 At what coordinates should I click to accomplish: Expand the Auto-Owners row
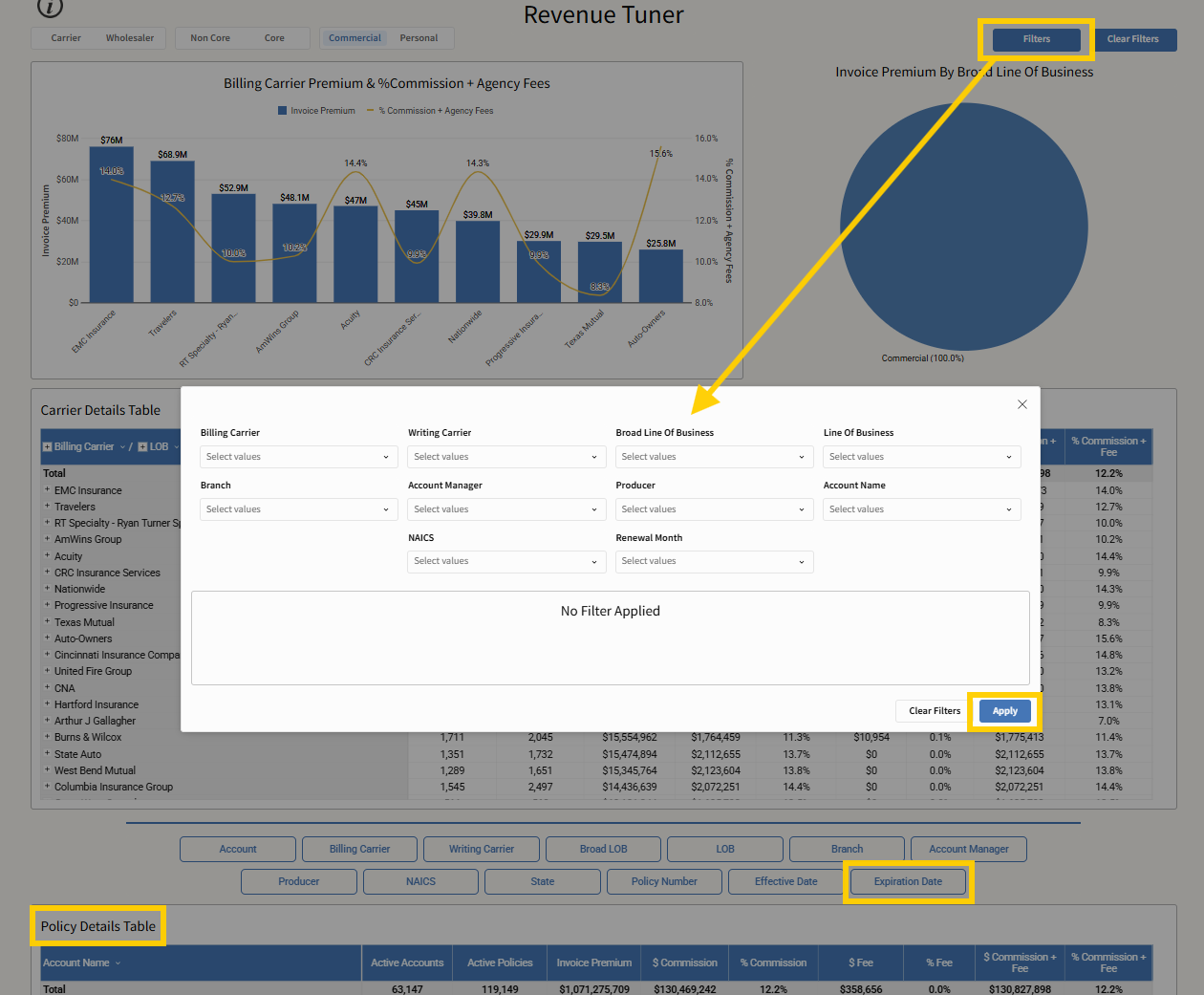[47, 638]
